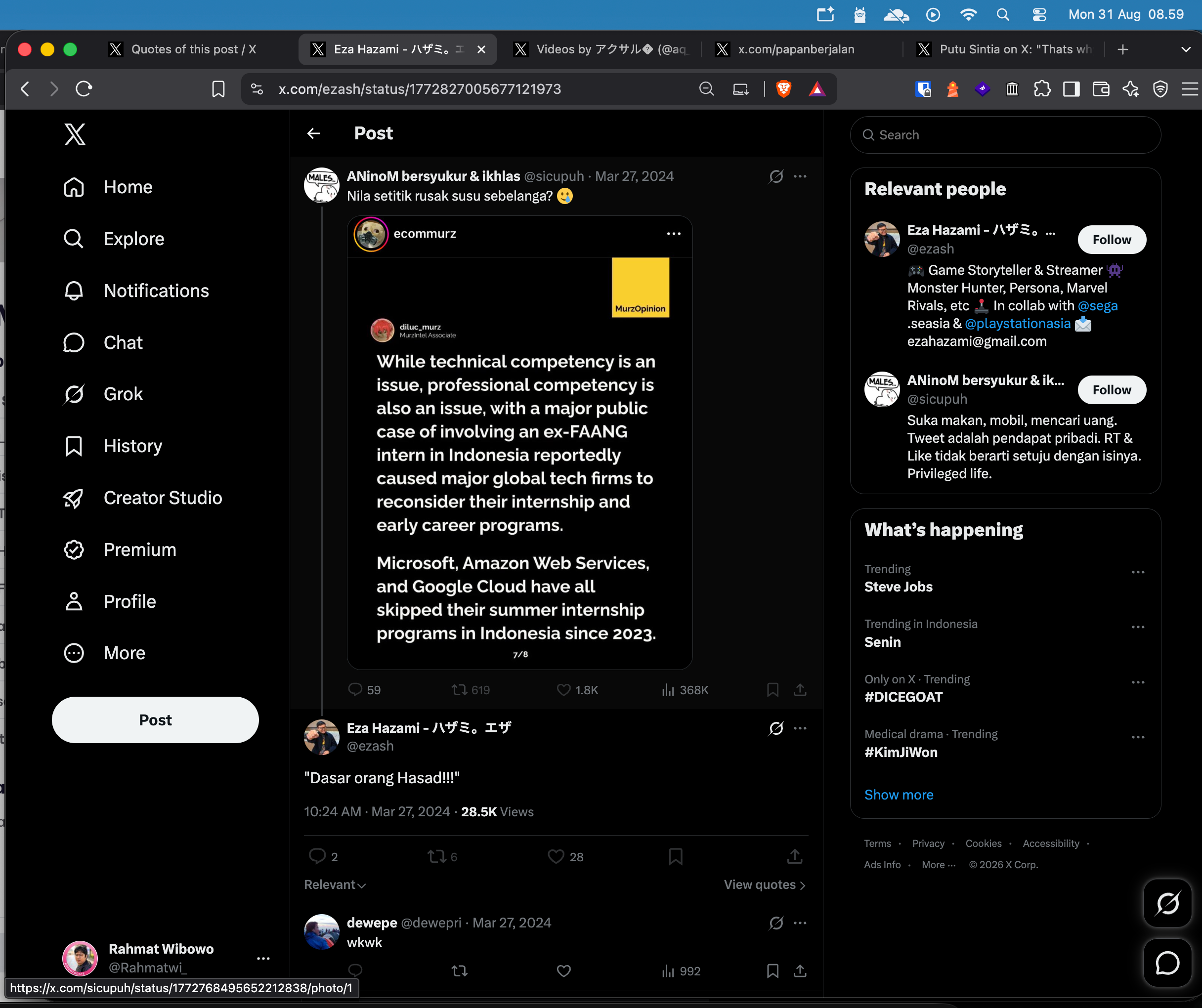Open the Explore page
The height and width of the screenshot is (1008, 1202).
pyautogui.click(x=114, y=239)
